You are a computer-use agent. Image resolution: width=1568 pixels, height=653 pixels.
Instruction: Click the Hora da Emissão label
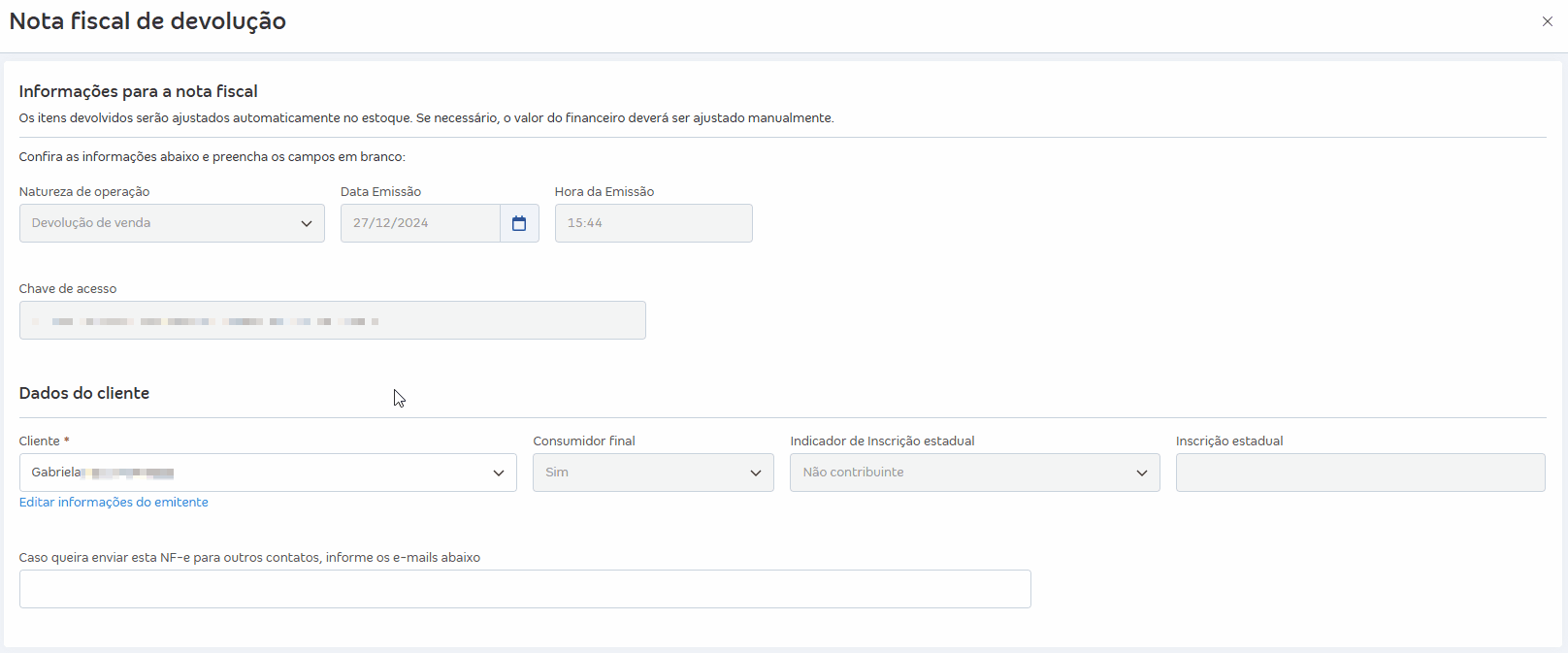tap(604, 191)
